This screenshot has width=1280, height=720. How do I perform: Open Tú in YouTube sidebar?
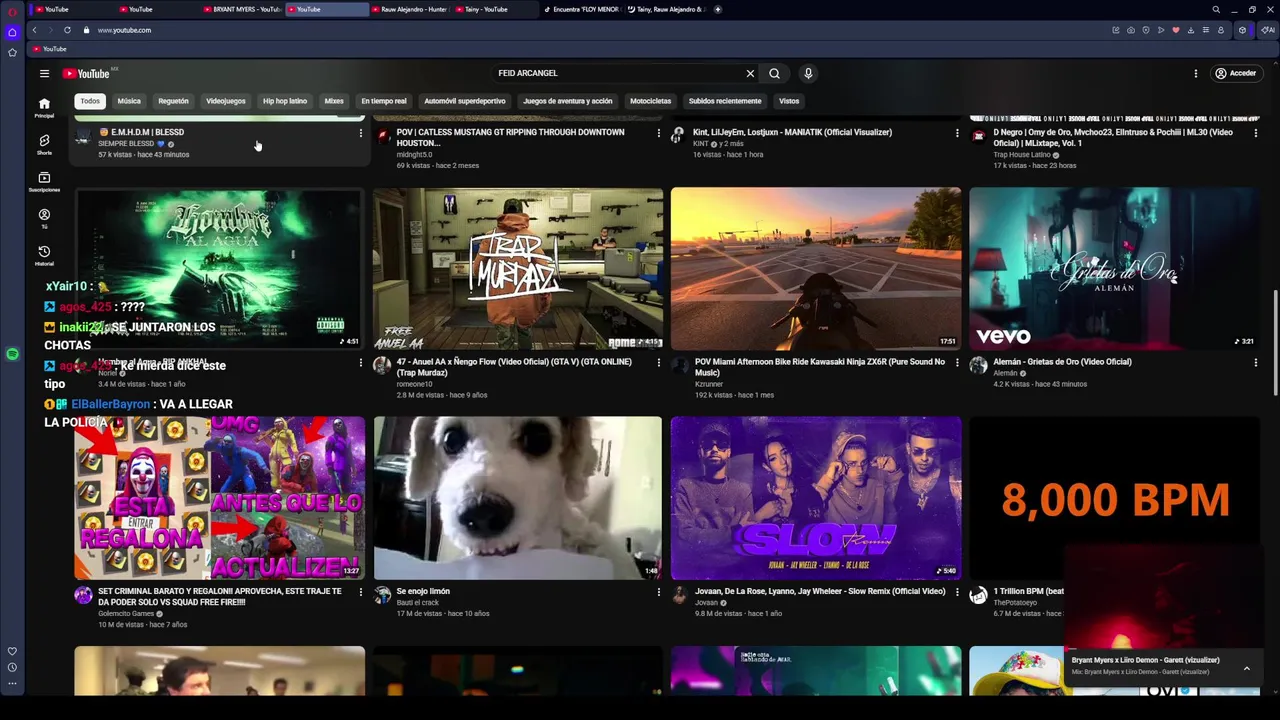44,218
